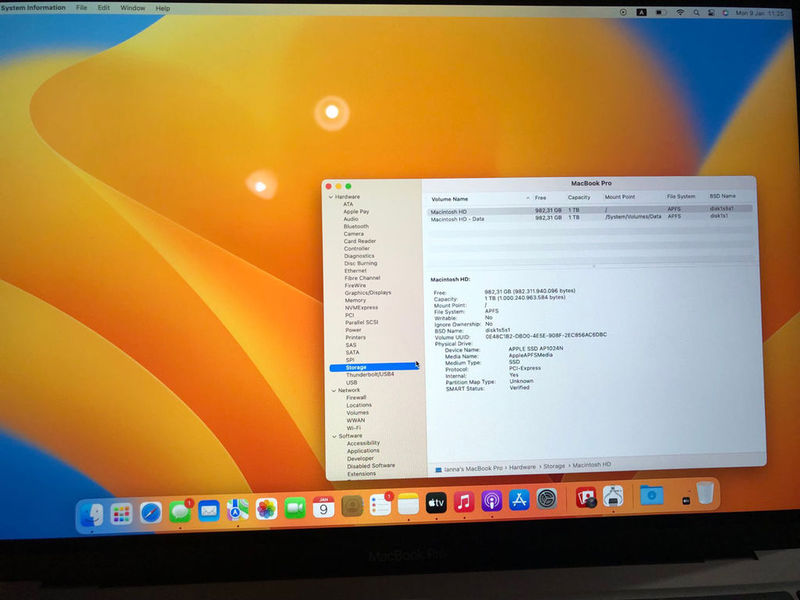The width and height of the screenshot is (800, 600).
Task: Open Control Center from the menu bar
Action: [x=711, y=13]
